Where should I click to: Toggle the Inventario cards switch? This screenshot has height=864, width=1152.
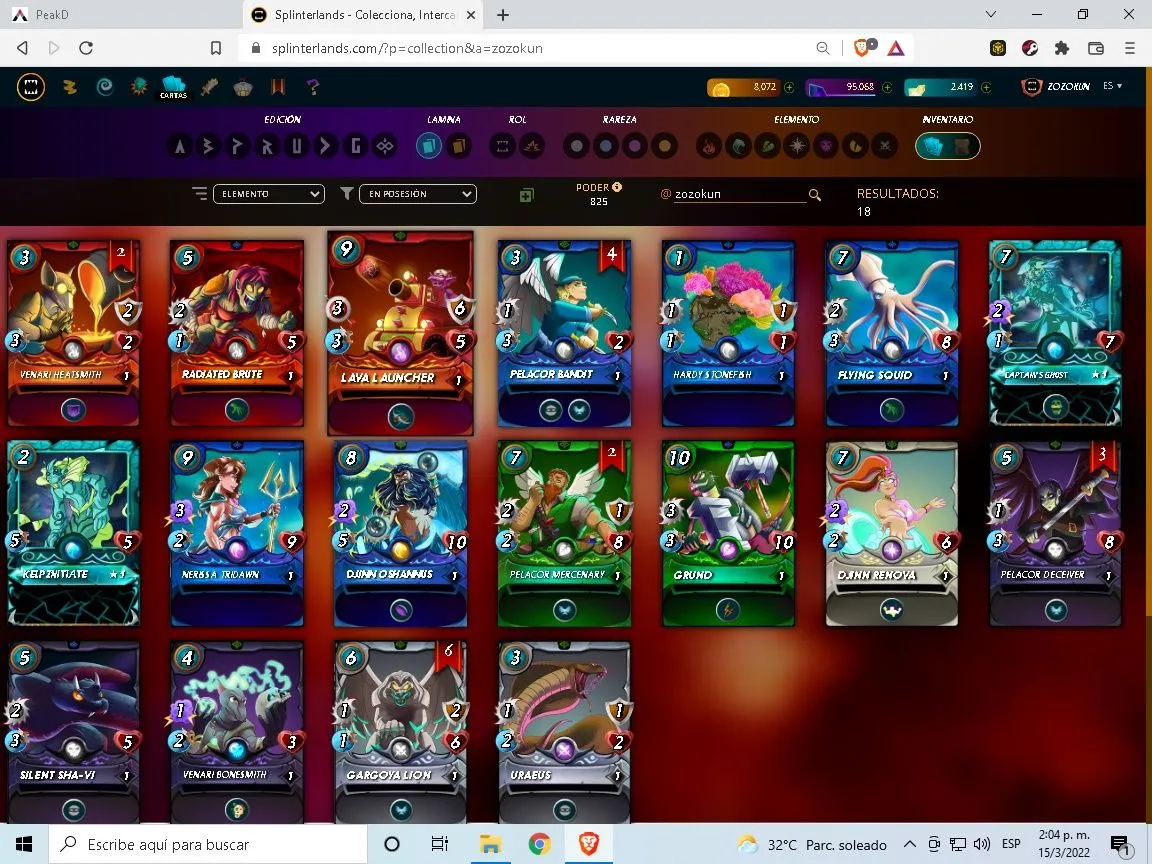[948, 145]
